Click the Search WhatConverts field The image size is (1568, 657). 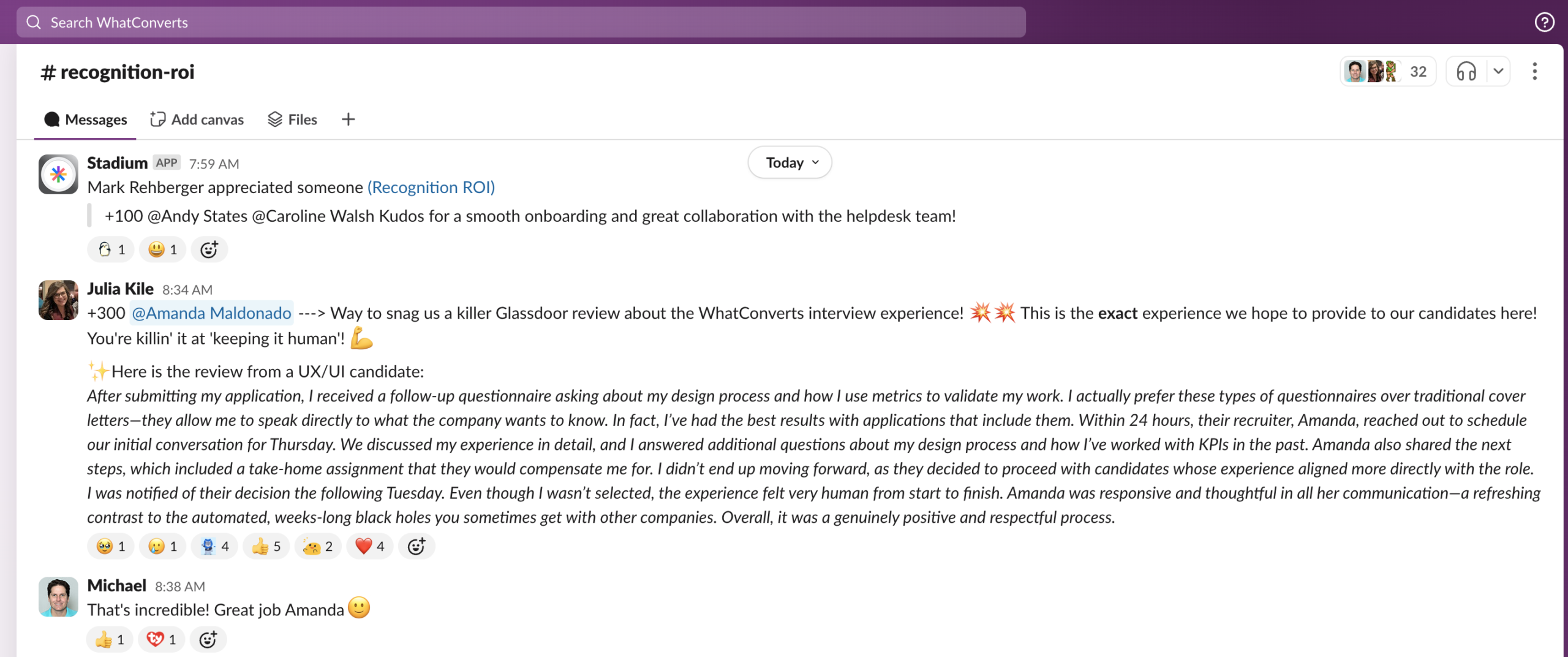[x=521, y=22]
